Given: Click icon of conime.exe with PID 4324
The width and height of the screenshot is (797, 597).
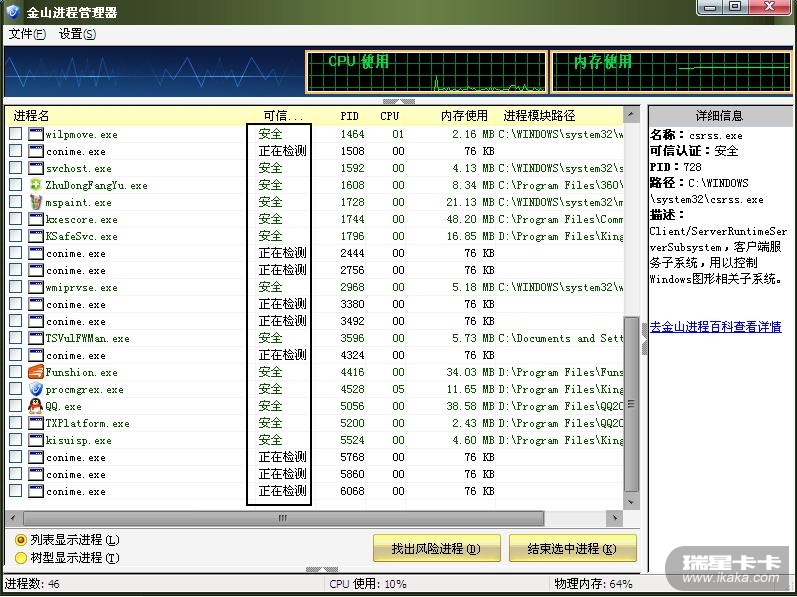Looking at the screenshot, I should (36, 355).
